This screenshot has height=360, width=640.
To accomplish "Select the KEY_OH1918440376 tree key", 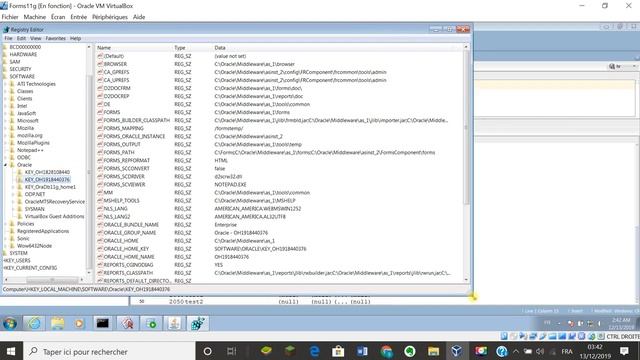I will pyautogui.click(x=47, y=180).
